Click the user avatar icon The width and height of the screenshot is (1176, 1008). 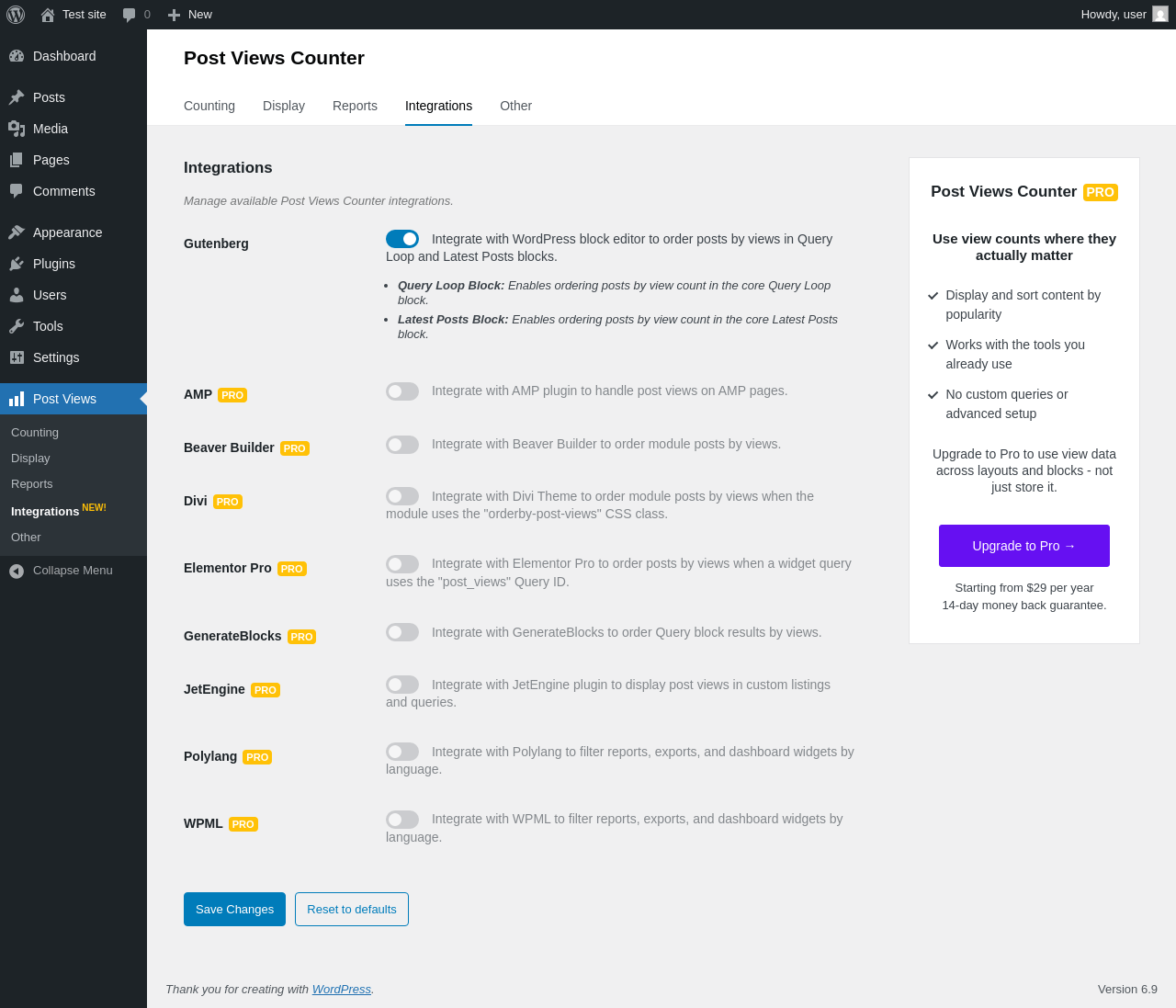click(x=1160, y=15)
